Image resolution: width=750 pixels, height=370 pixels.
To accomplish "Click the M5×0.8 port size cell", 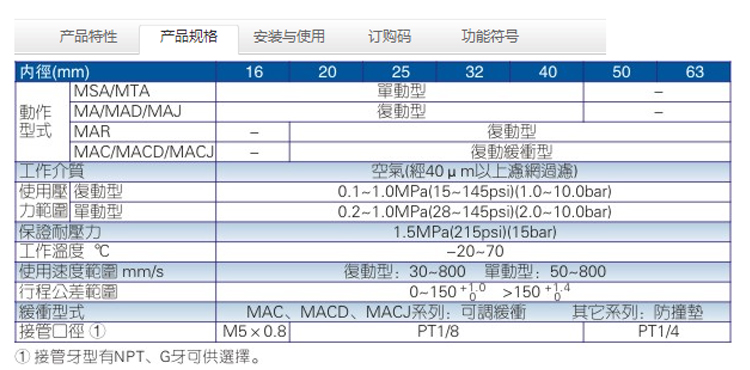I will tap(254, 331).
